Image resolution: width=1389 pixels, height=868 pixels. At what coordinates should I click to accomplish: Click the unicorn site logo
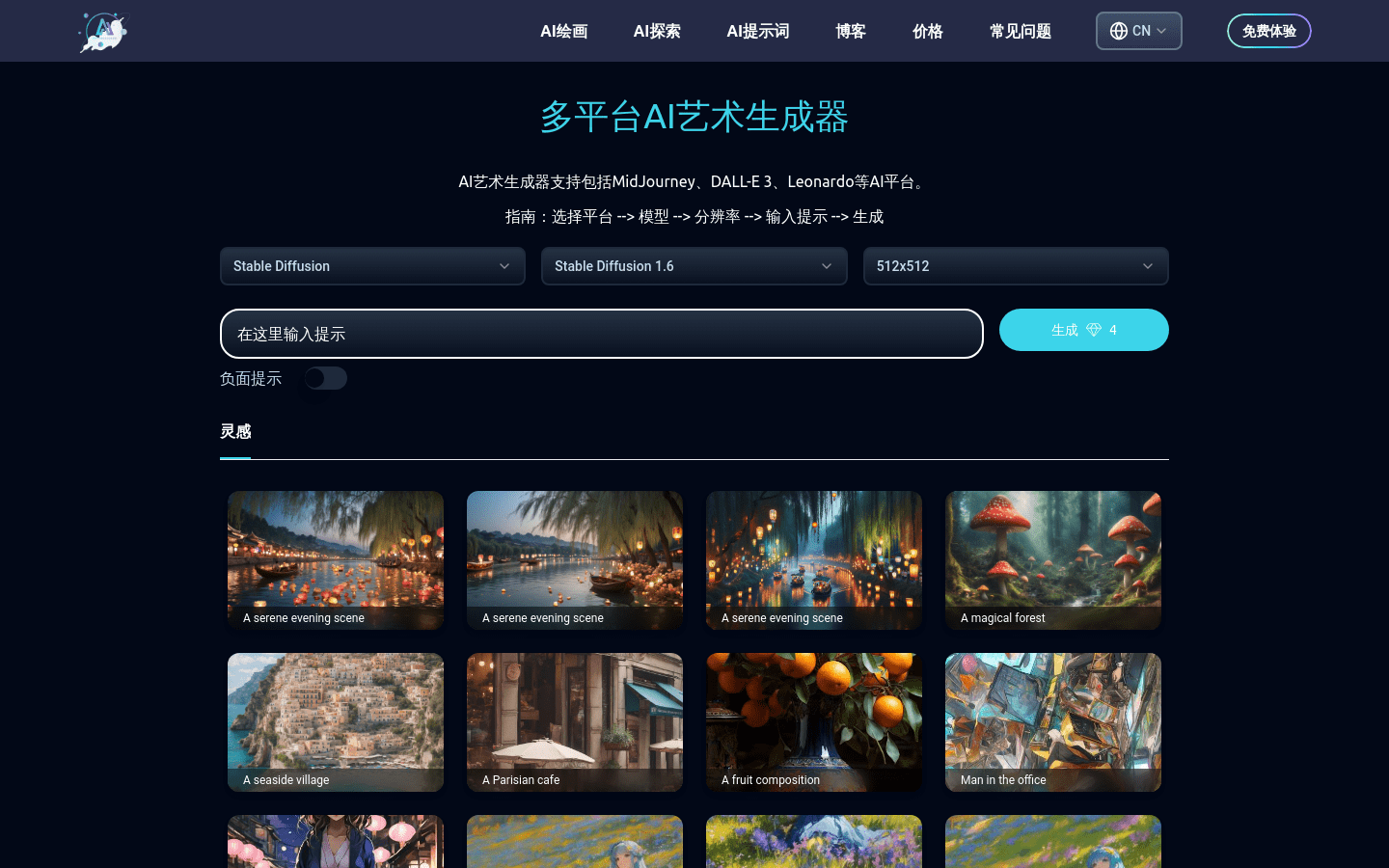pos(103,31)
